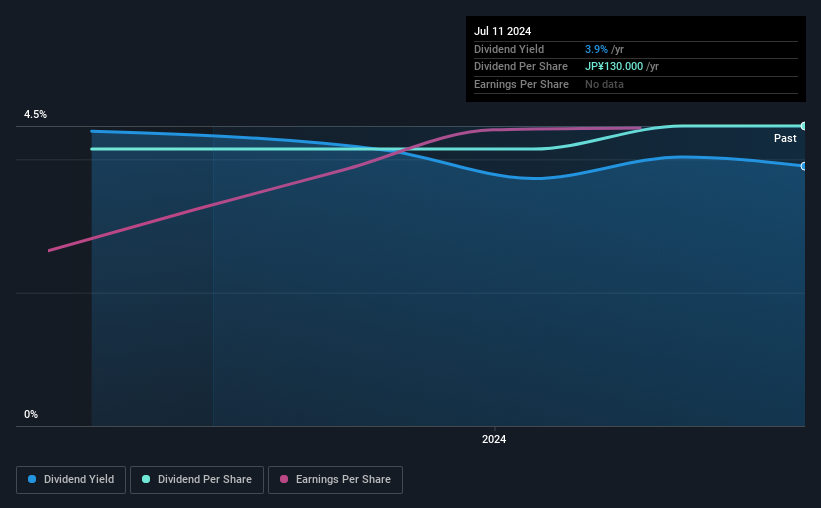Click the Jul 11 2024 tooltip date
The width and height of the screenshot is (821, 508).
(502, 31)
